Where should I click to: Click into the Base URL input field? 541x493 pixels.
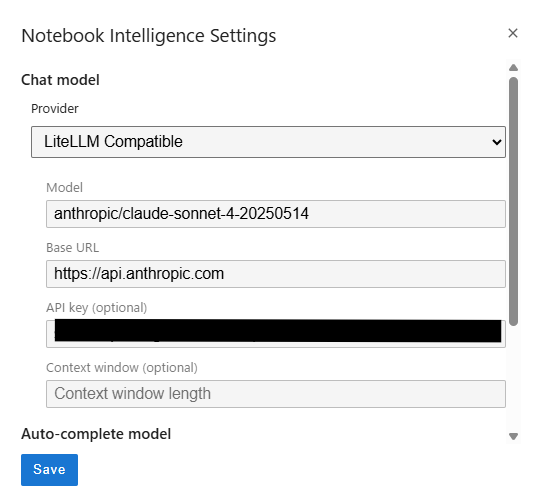[x=276, y=274]
